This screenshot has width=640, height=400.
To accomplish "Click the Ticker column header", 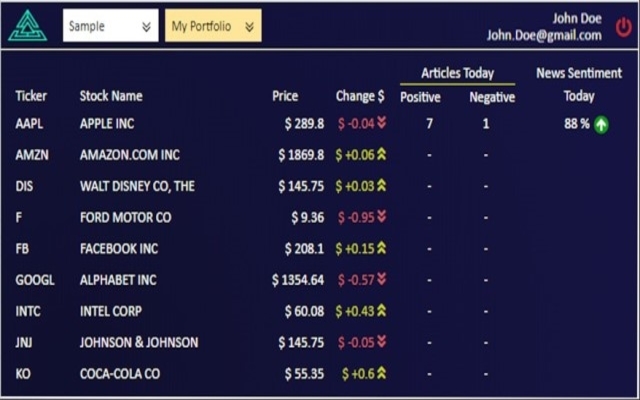I will coord(31,96).
